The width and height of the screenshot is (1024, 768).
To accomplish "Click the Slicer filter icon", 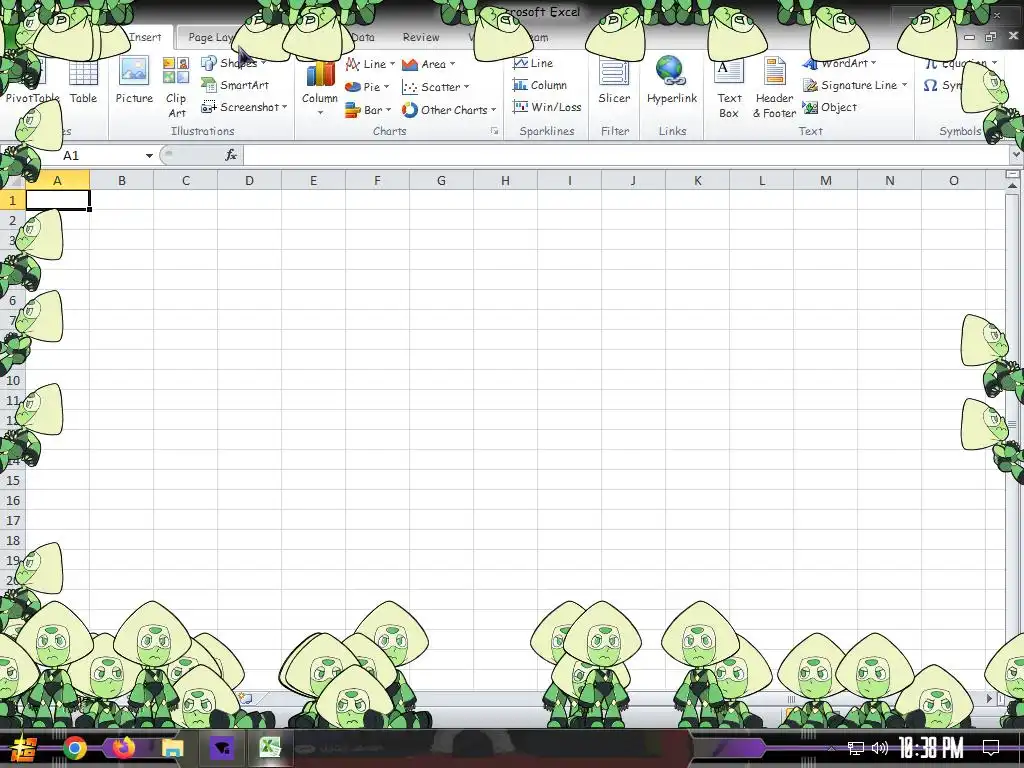I will pos(615,82).
